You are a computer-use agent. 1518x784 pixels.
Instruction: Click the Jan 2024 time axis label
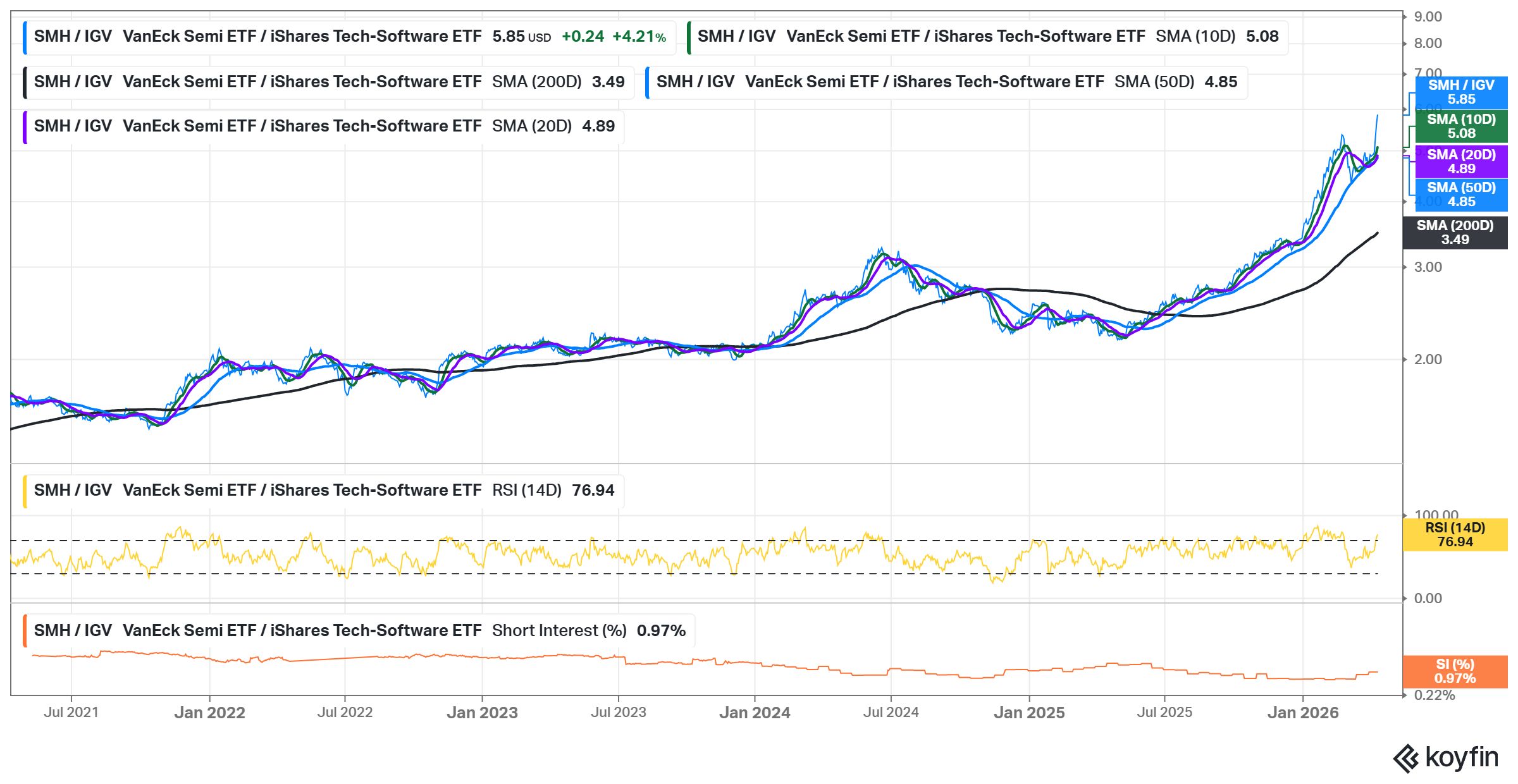point(755,713)
